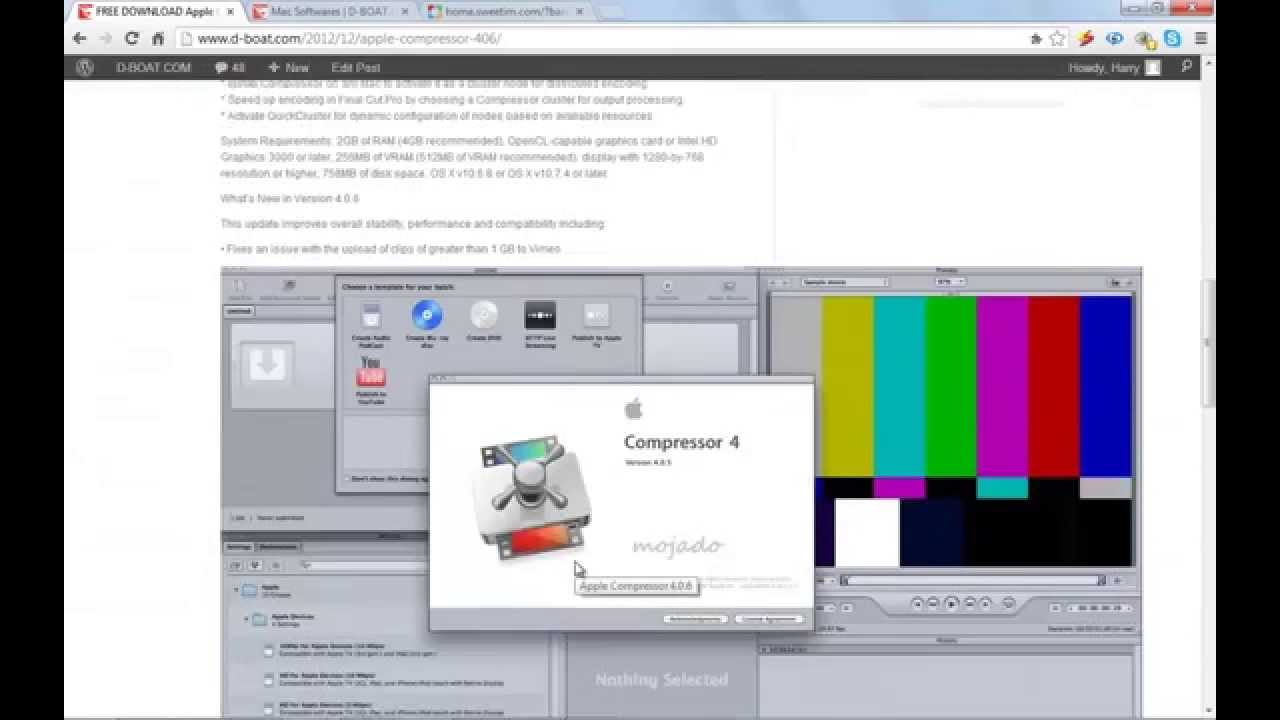Image resolution: width=1280 pixels, height=720 pixels.
Task: Click the Acknowledgments button in About dialog
Action: pyautogui.click(x=695, y=619)
